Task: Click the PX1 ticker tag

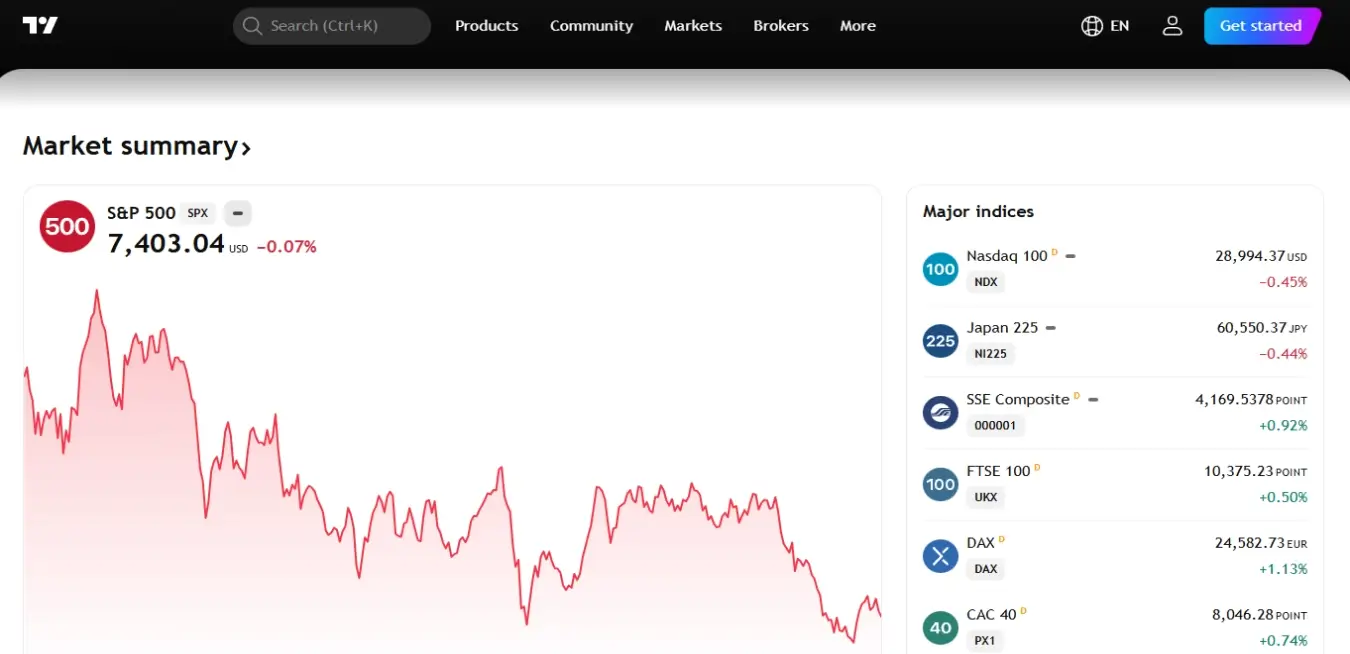Action: click(x=985, y=642)
